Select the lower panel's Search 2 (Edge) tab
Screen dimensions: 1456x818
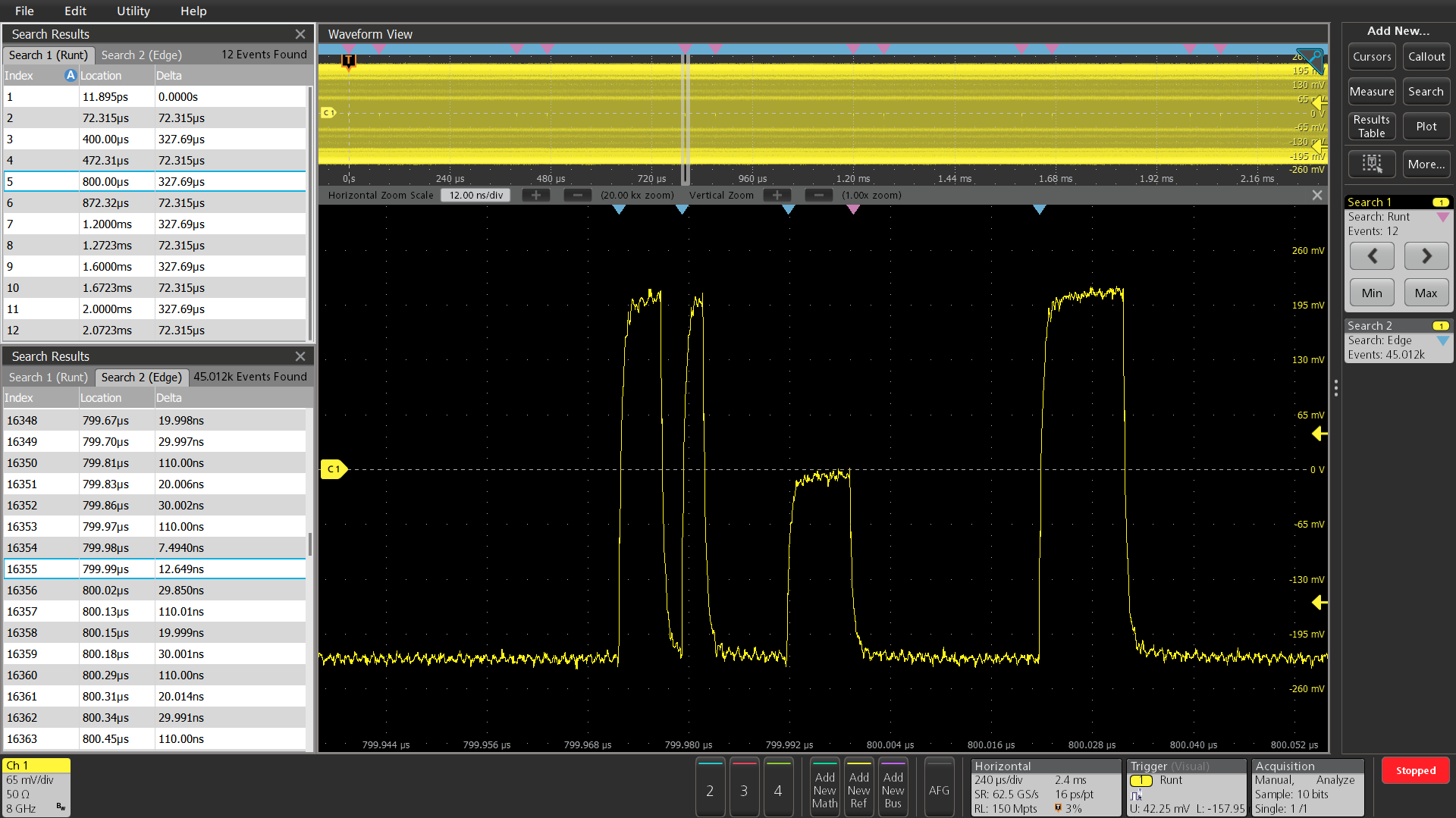point(142,377)
